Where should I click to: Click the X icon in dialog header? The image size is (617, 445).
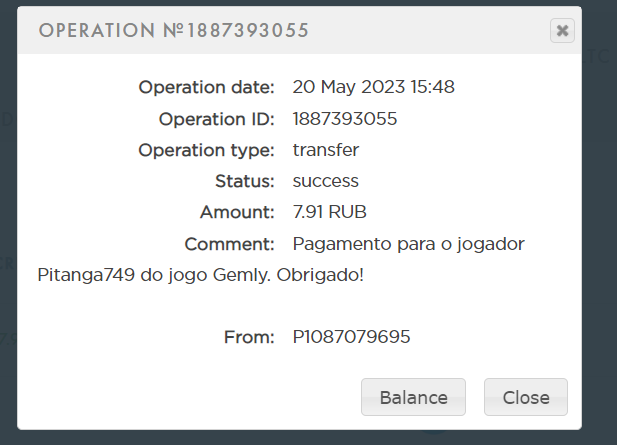click(x=562, y=31)
